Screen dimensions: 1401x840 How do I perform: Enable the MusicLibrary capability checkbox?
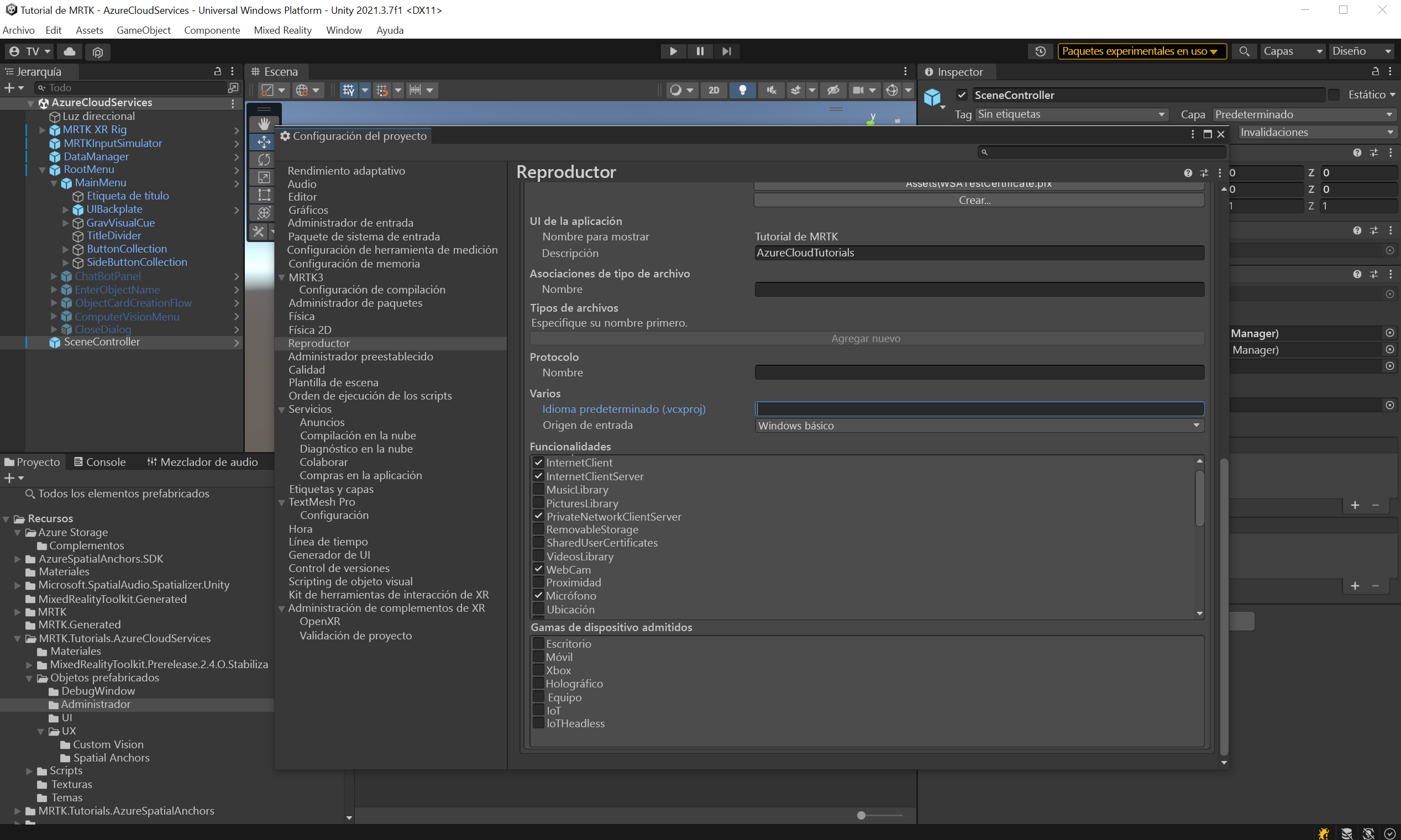(x=538, y=489)
